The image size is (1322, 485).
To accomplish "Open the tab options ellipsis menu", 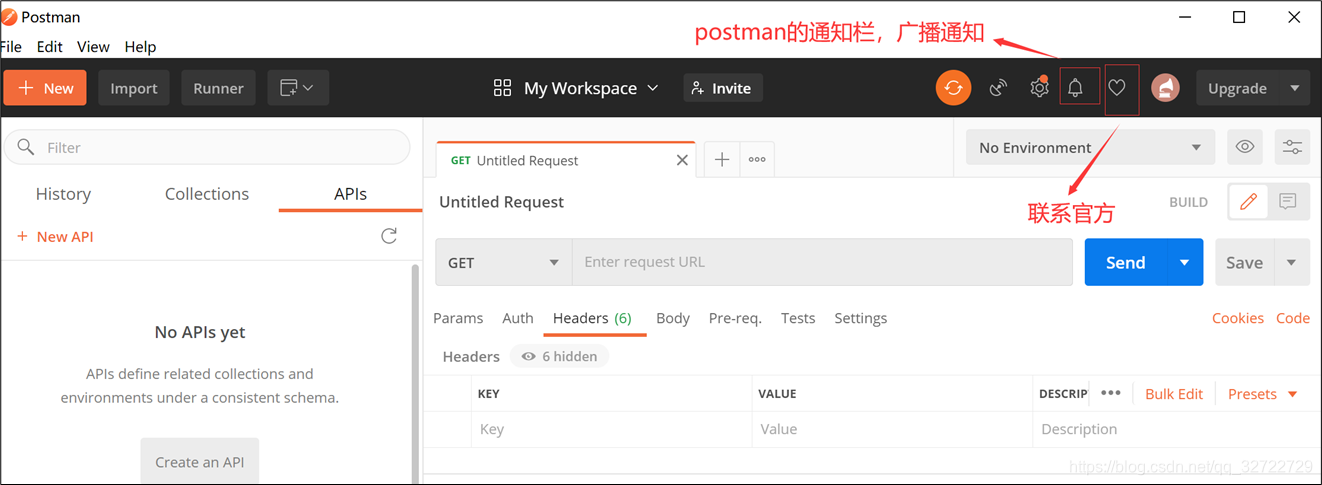I will tap(757, 159).
